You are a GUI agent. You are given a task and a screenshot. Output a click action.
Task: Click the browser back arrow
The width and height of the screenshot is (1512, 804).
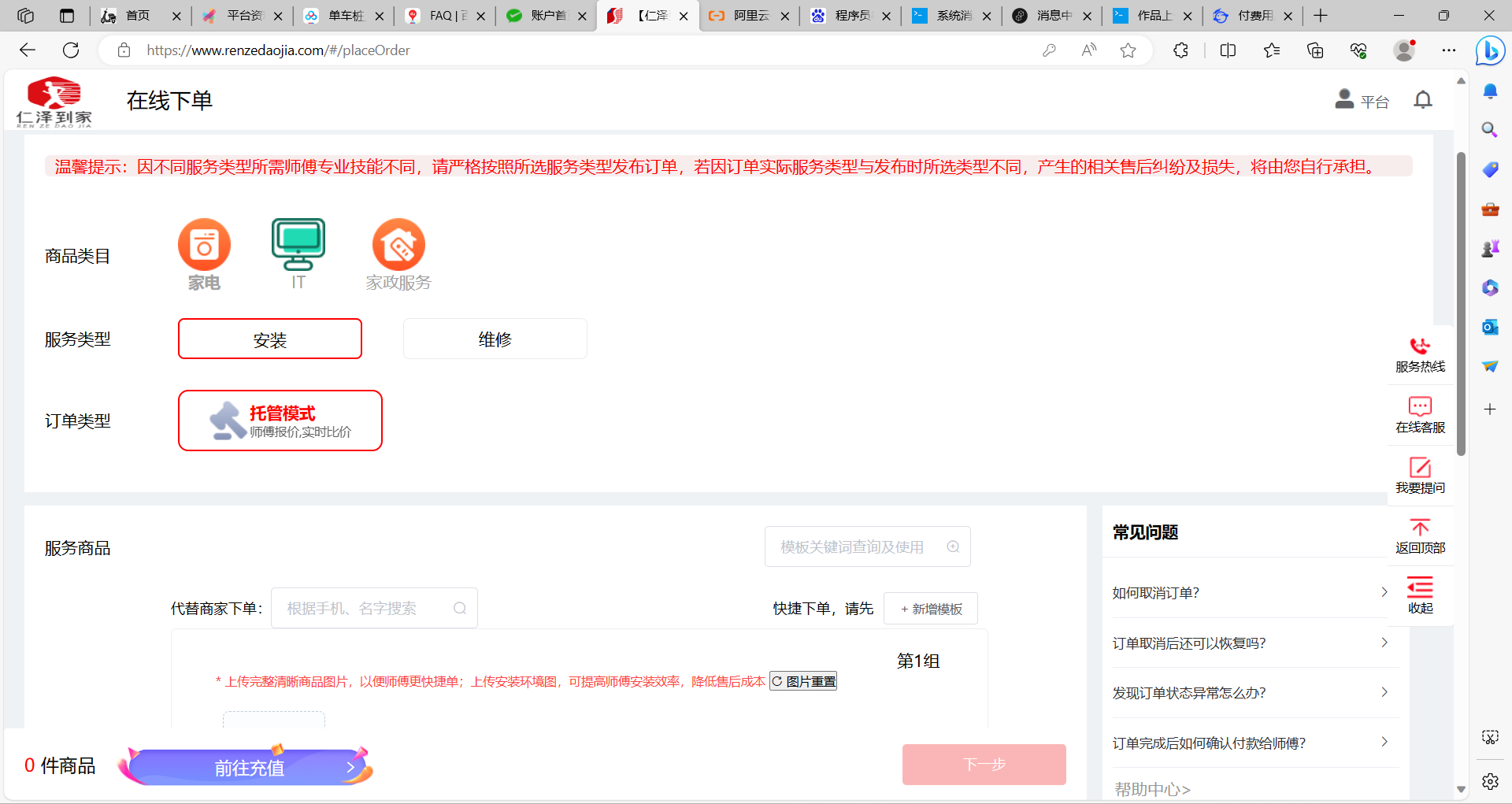click(28, 50)
